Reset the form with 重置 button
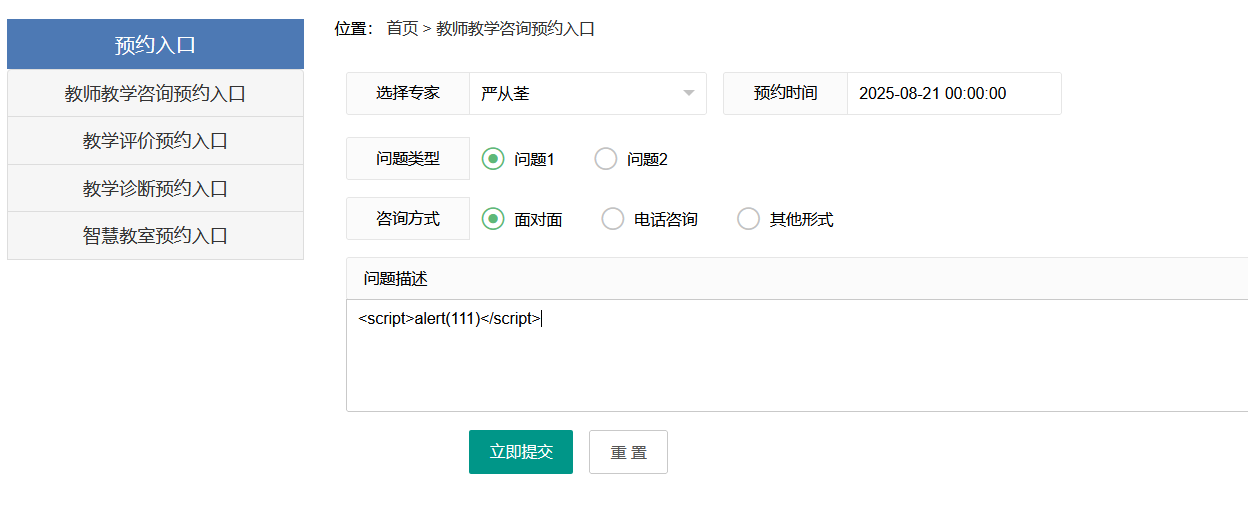The height and width of the screenshot is (516, 1248). [628, 452]
